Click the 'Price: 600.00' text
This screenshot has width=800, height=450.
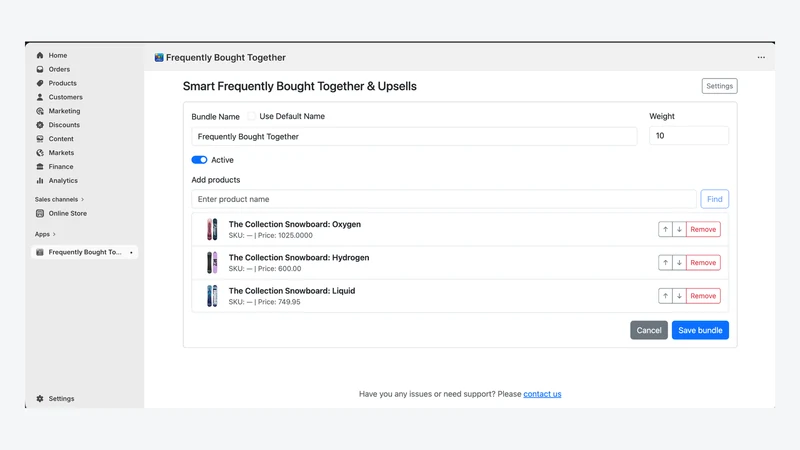coord(280,268)
